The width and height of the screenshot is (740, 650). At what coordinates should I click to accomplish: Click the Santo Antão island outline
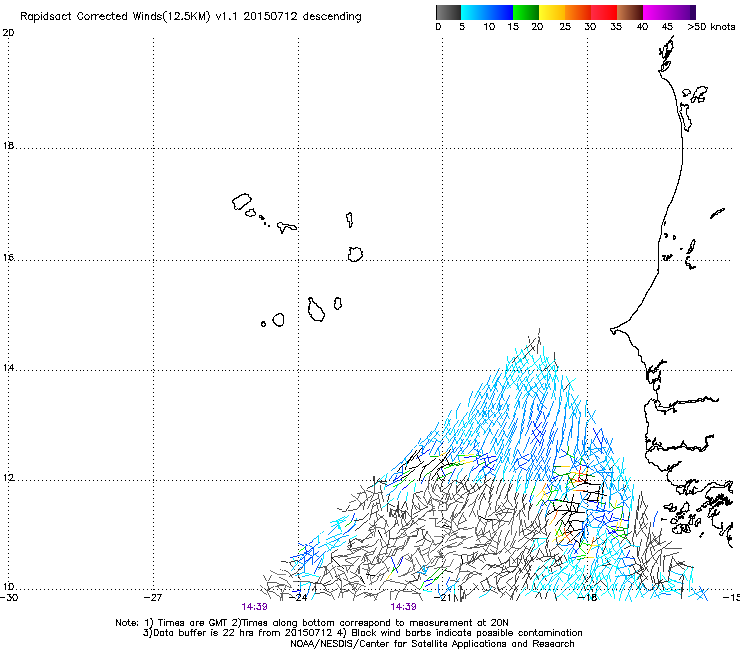pos(242,202)
